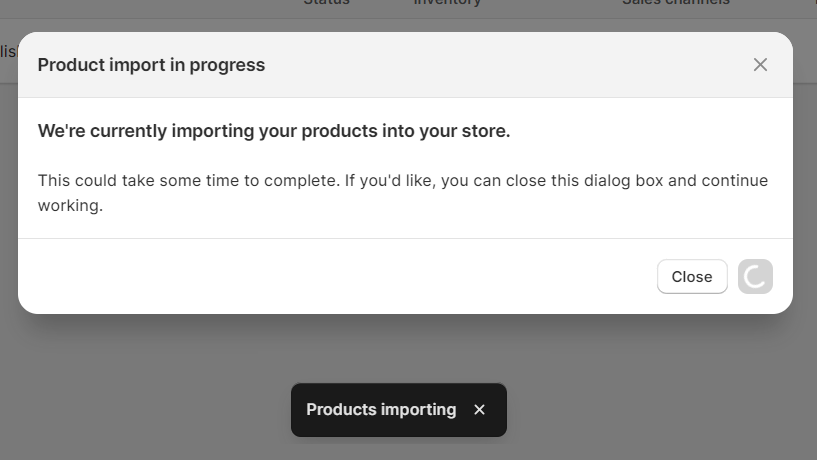Select the Products importing toast message
This screenshot has width=817, height=460.
381,410
